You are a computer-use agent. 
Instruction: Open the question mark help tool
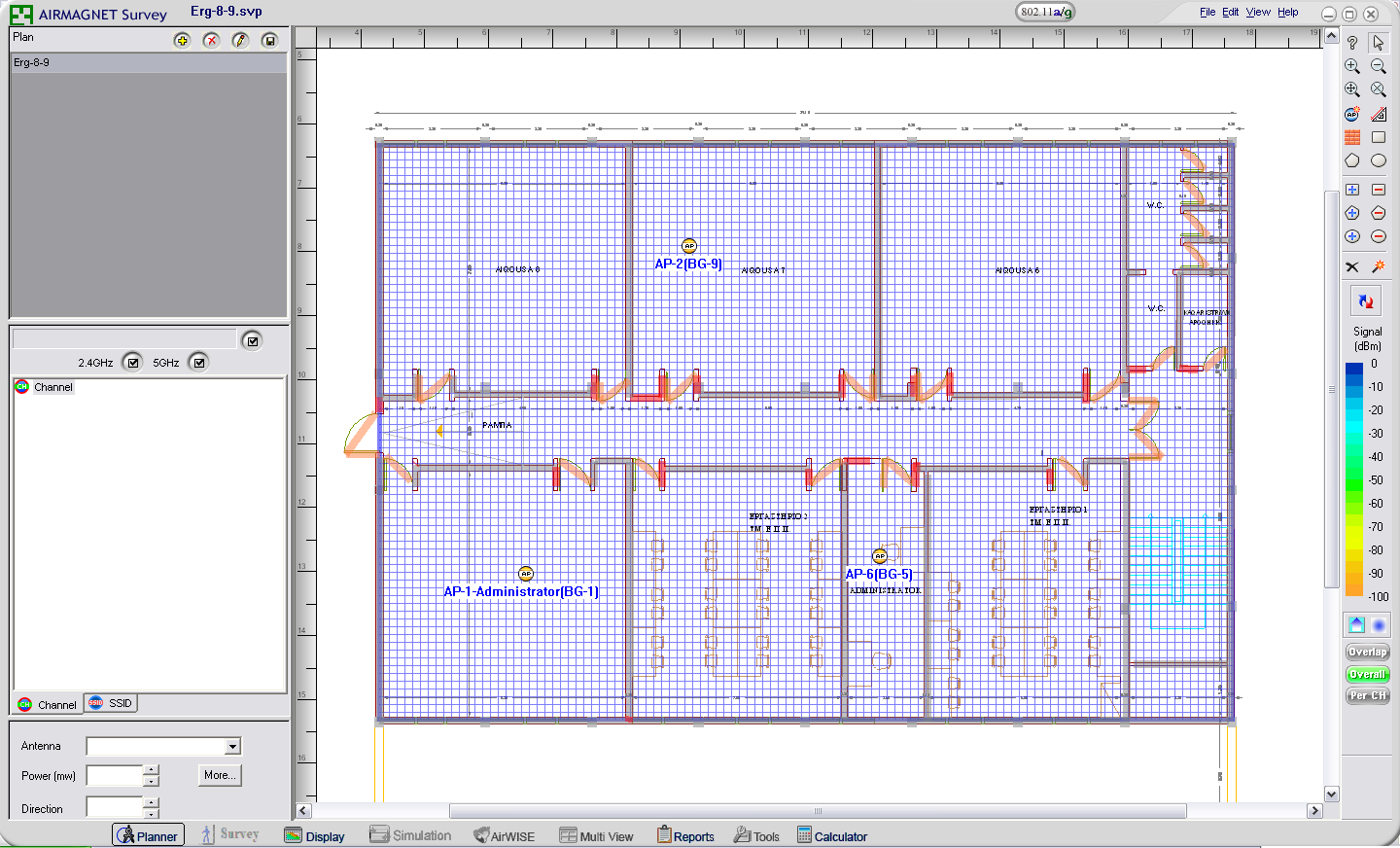pos(1352,43)
